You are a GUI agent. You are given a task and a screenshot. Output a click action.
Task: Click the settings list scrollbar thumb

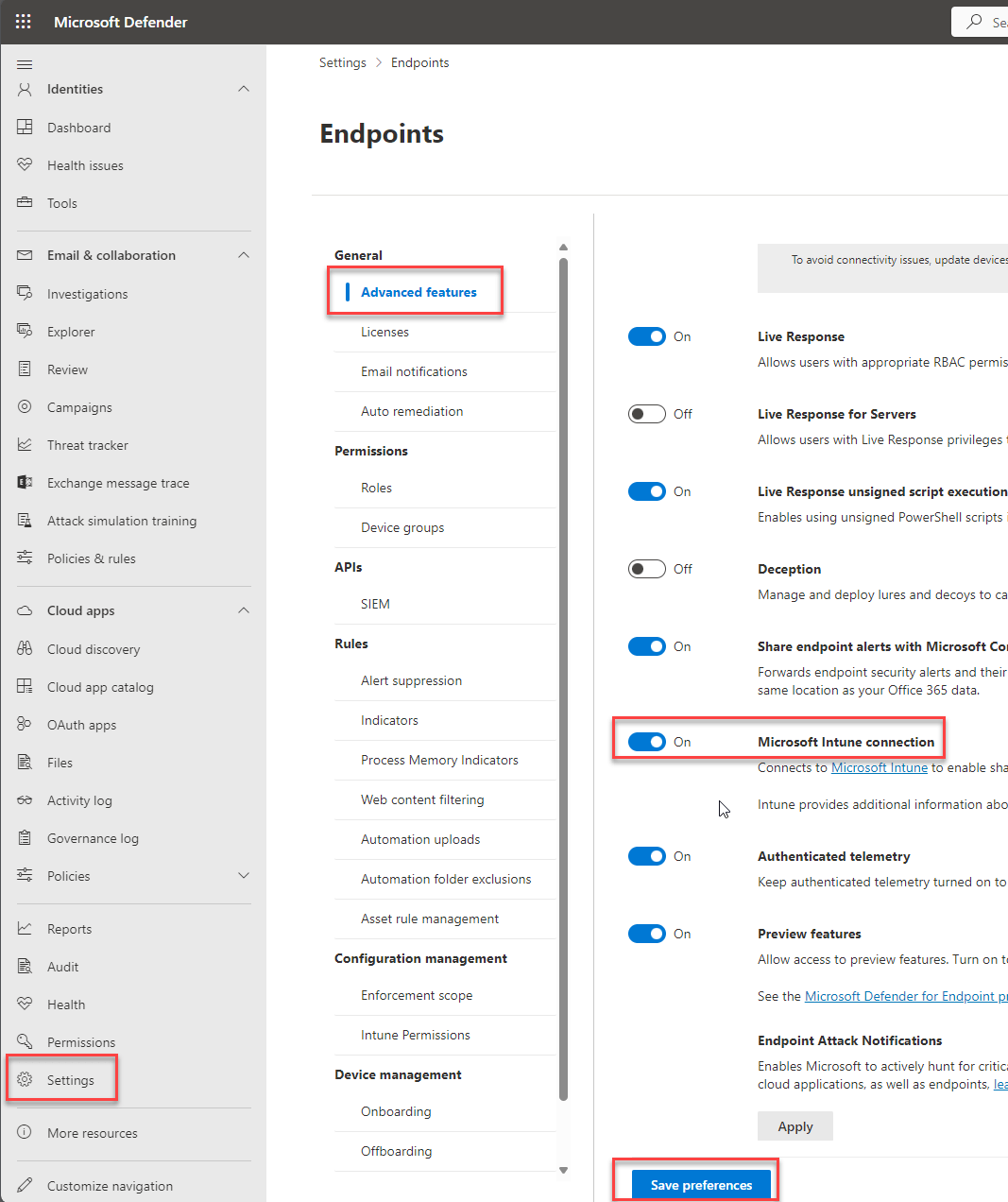563,679
